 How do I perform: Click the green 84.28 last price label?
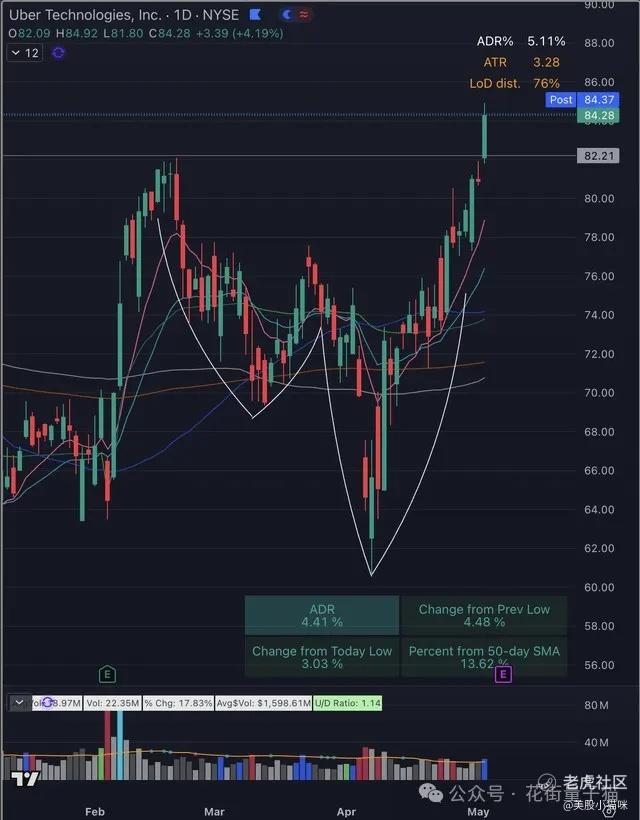pyautogui.click(x=598, y=116)
